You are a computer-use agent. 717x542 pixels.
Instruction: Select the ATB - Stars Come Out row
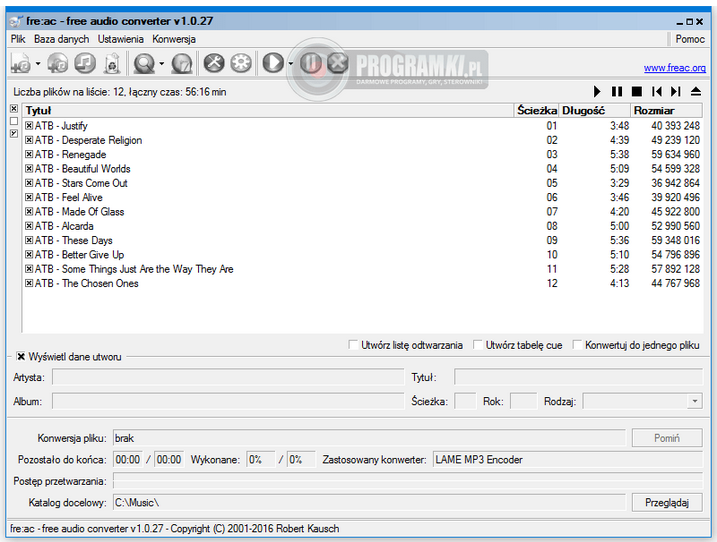tap(363, 183)
